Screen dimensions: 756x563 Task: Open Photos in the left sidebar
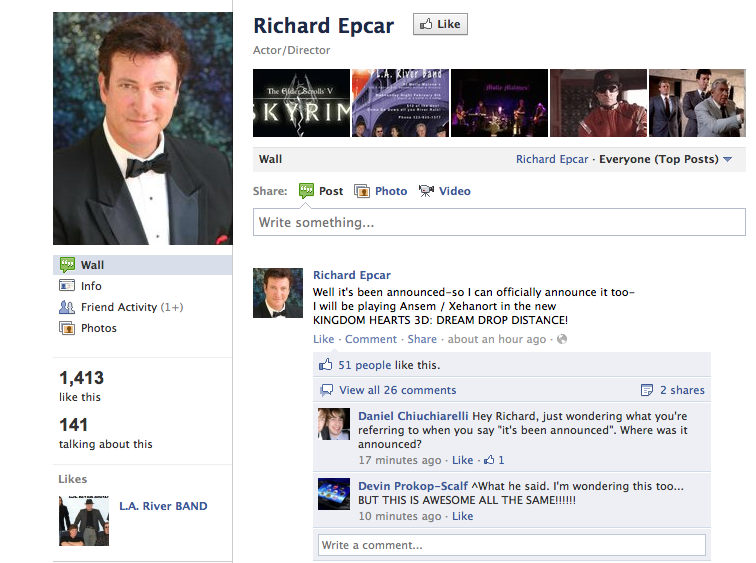click(x=99, y=328)
